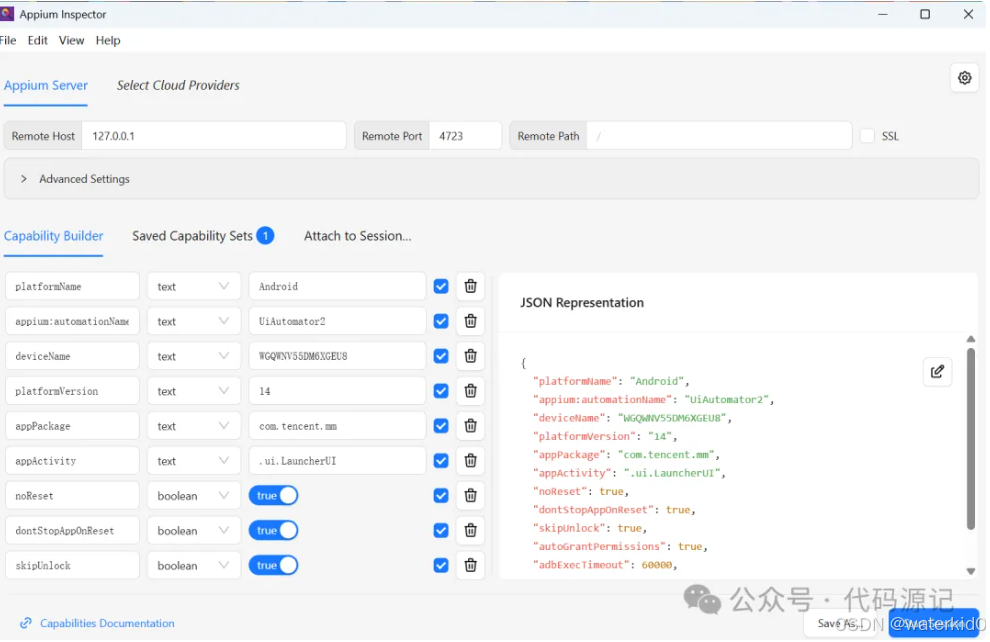Open the Help menu
The height and width of the screenshot is (642, 990).
(108, 40)
